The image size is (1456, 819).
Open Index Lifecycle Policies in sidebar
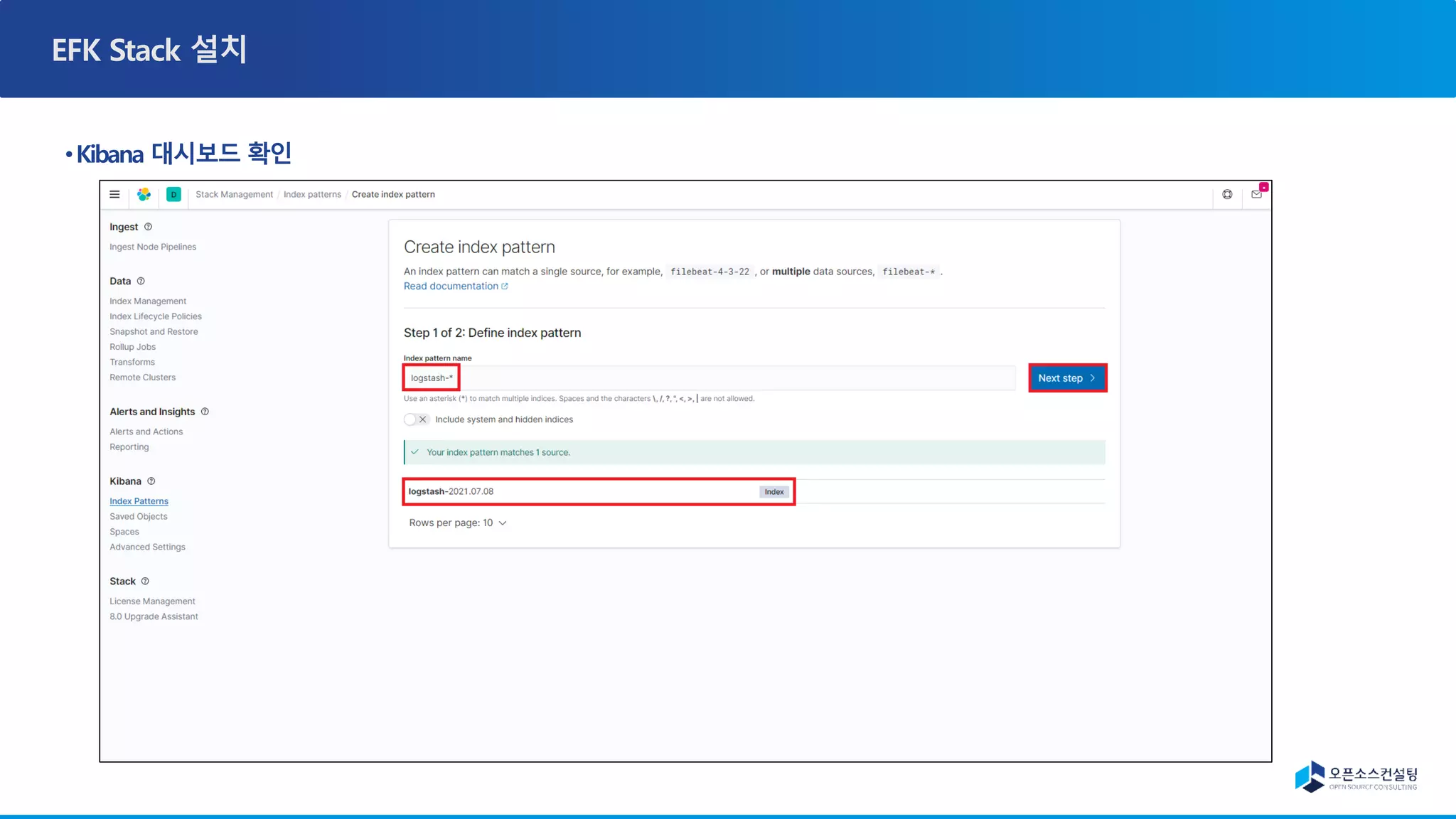[x=155, y=316]
